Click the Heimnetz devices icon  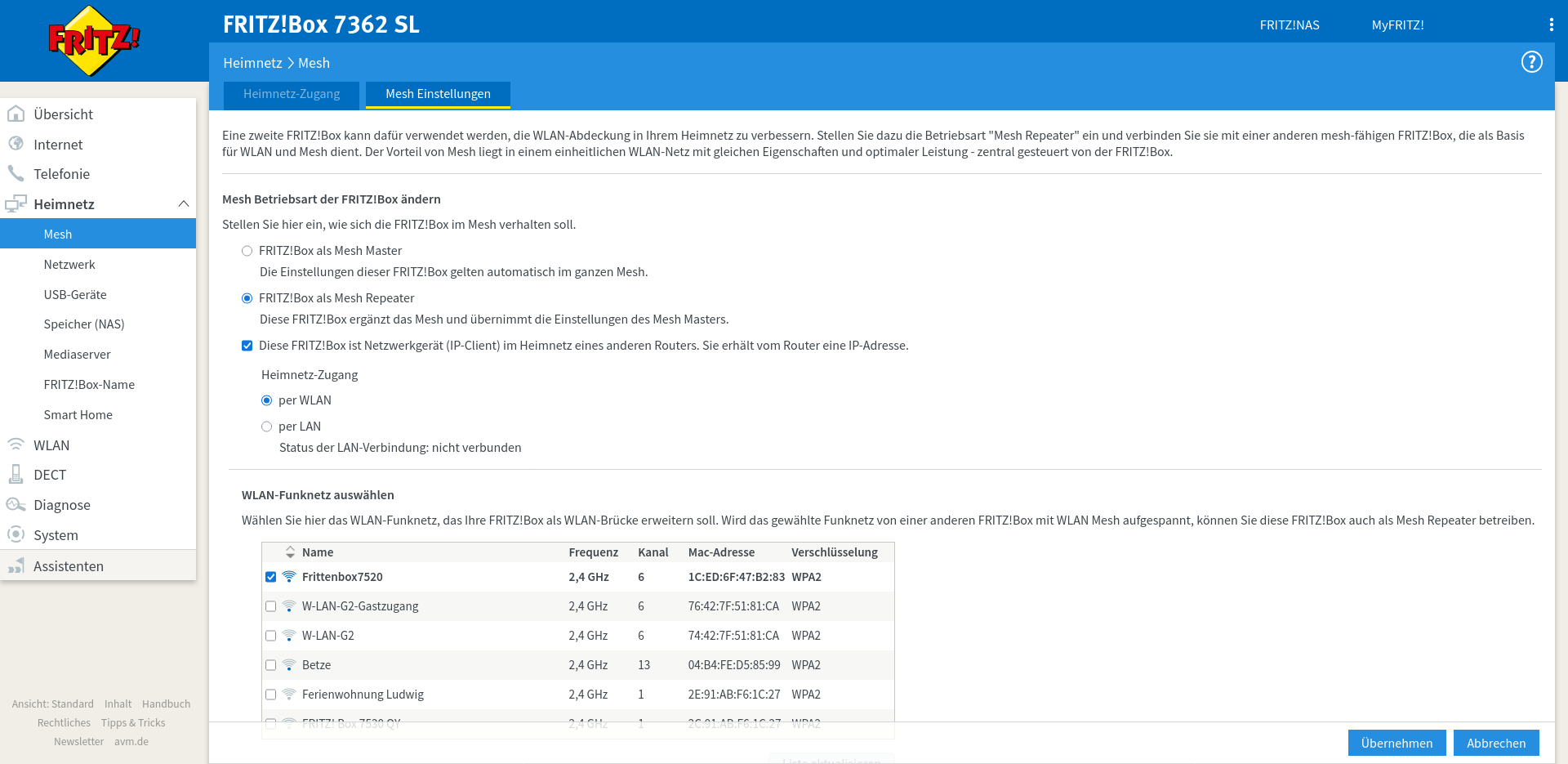tap(16, 203)
